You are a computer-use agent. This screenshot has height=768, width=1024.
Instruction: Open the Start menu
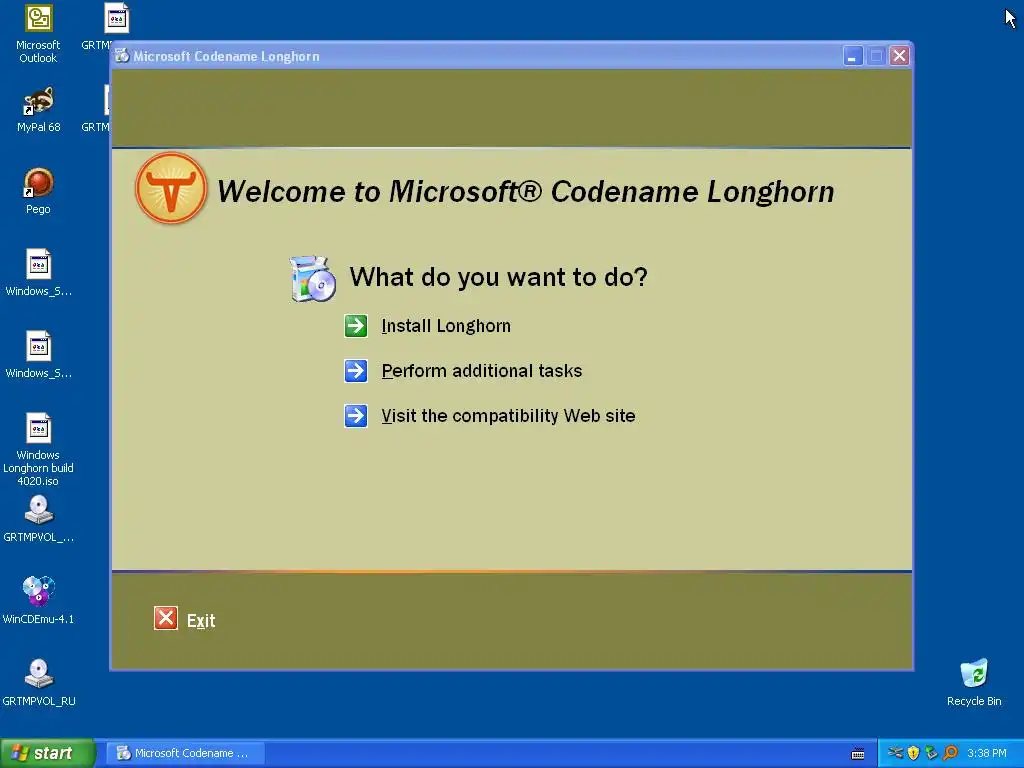[x=48, y=753]
